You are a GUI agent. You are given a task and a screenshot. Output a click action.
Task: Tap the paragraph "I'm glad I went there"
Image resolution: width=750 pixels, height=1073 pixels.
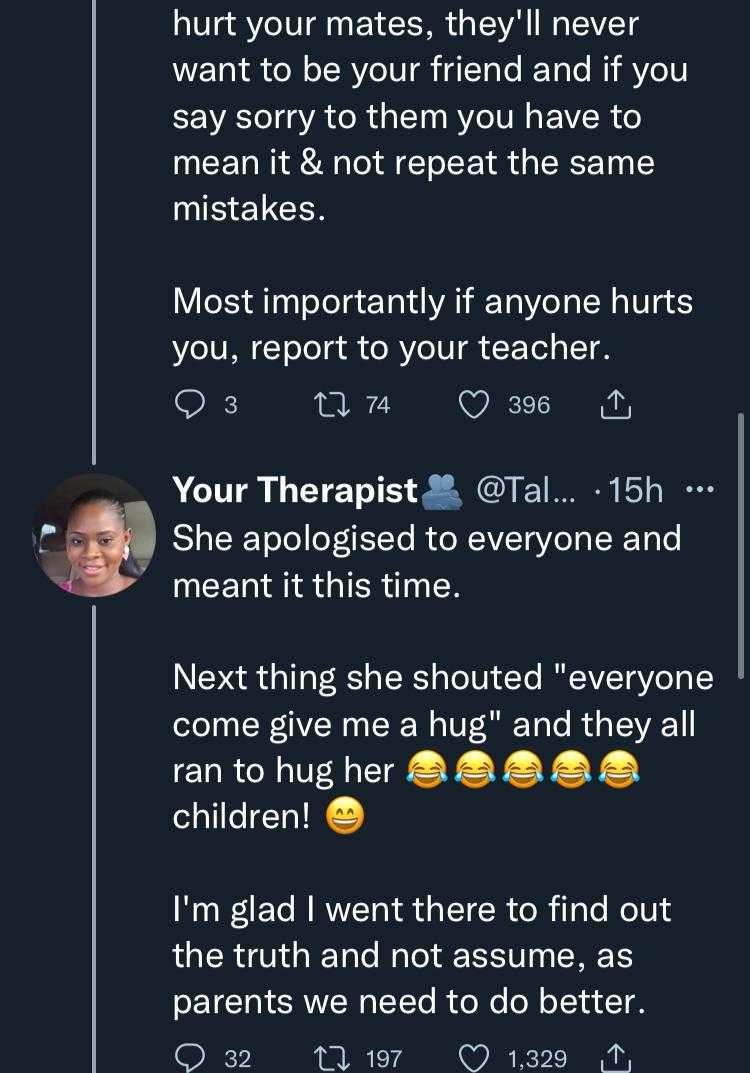click(421, 956)
